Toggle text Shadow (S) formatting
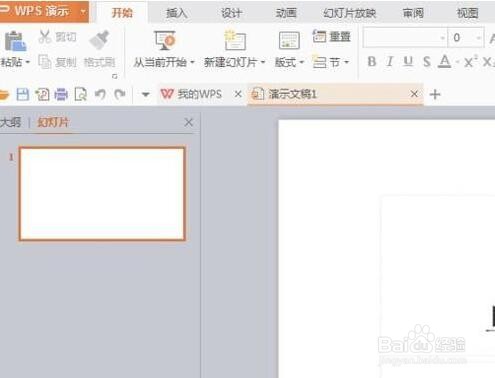The image size is (495, 378). pyautogui.click(x=427, y=62)
